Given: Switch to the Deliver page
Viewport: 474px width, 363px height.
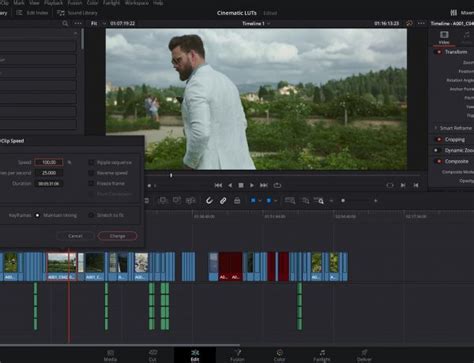Looking at the screenshot, I should coord(364,355).
